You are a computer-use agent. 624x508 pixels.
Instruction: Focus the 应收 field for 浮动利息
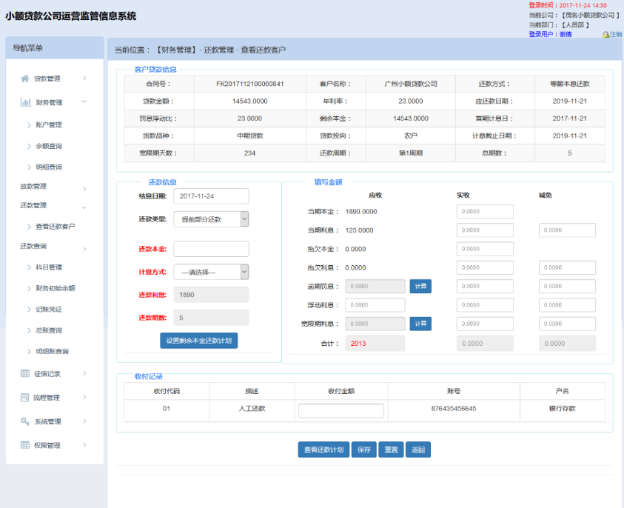click(375, 305)
